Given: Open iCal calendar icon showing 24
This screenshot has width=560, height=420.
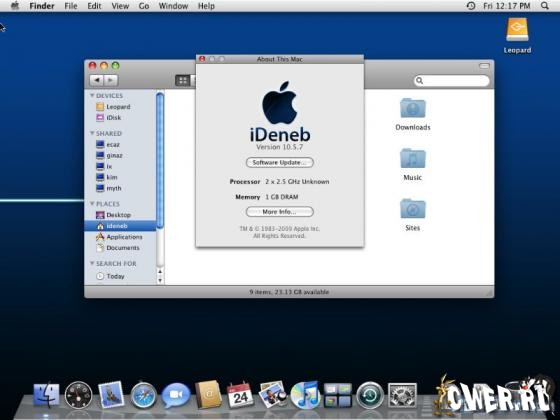Looking at the screenshot, I should coord(240,395).
